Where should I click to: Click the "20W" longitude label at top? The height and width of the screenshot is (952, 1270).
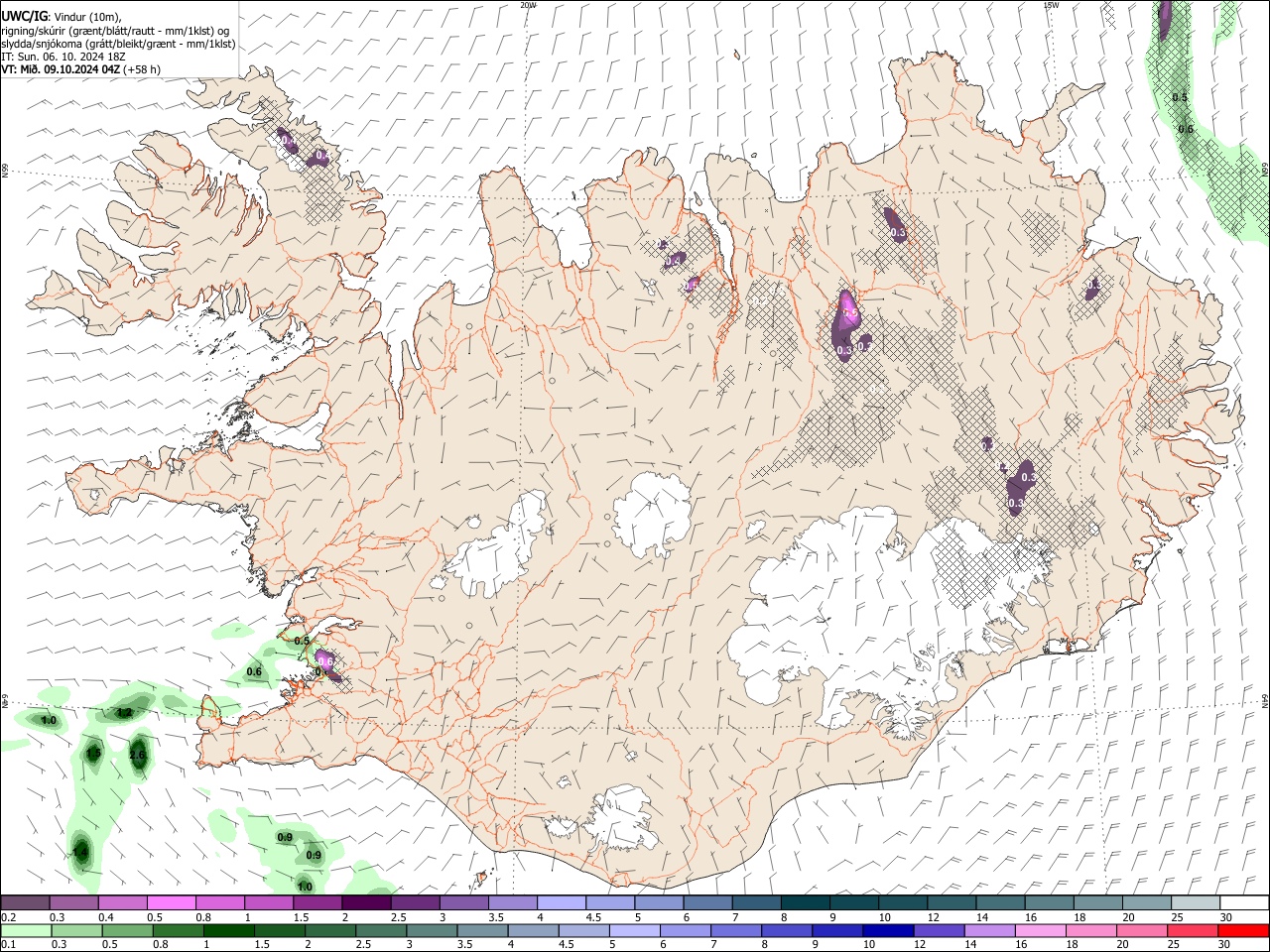528,5
